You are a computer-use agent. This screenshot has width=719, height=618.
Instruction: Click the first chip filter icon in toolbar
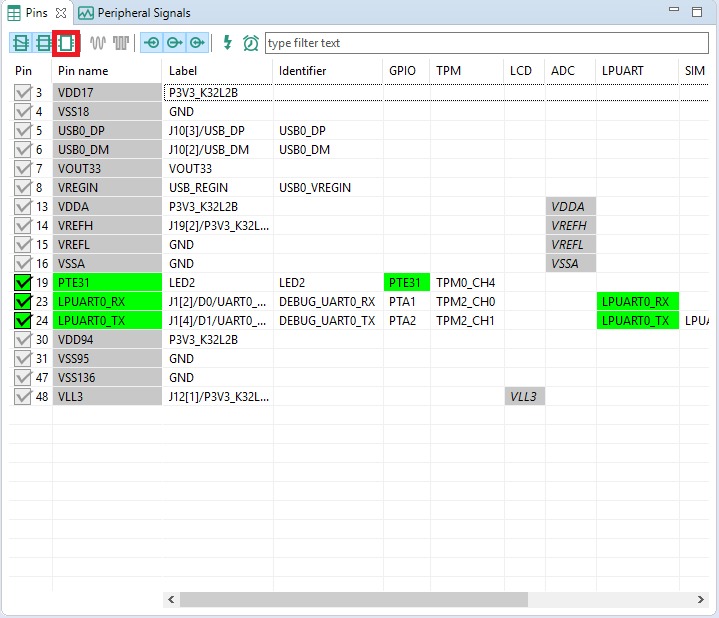point(21,43)
